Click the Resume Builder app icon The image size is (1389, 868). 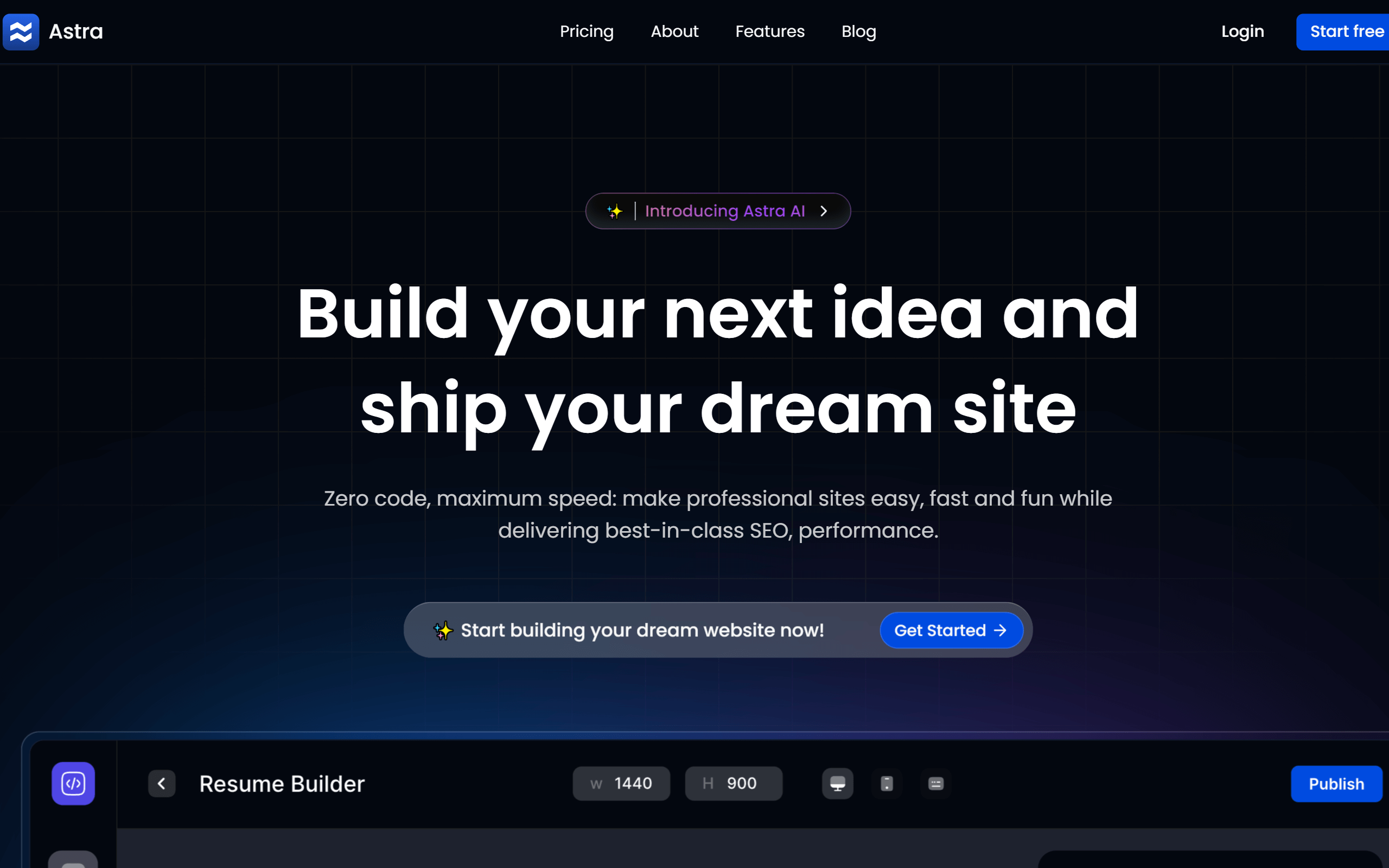tap(74, 783)
